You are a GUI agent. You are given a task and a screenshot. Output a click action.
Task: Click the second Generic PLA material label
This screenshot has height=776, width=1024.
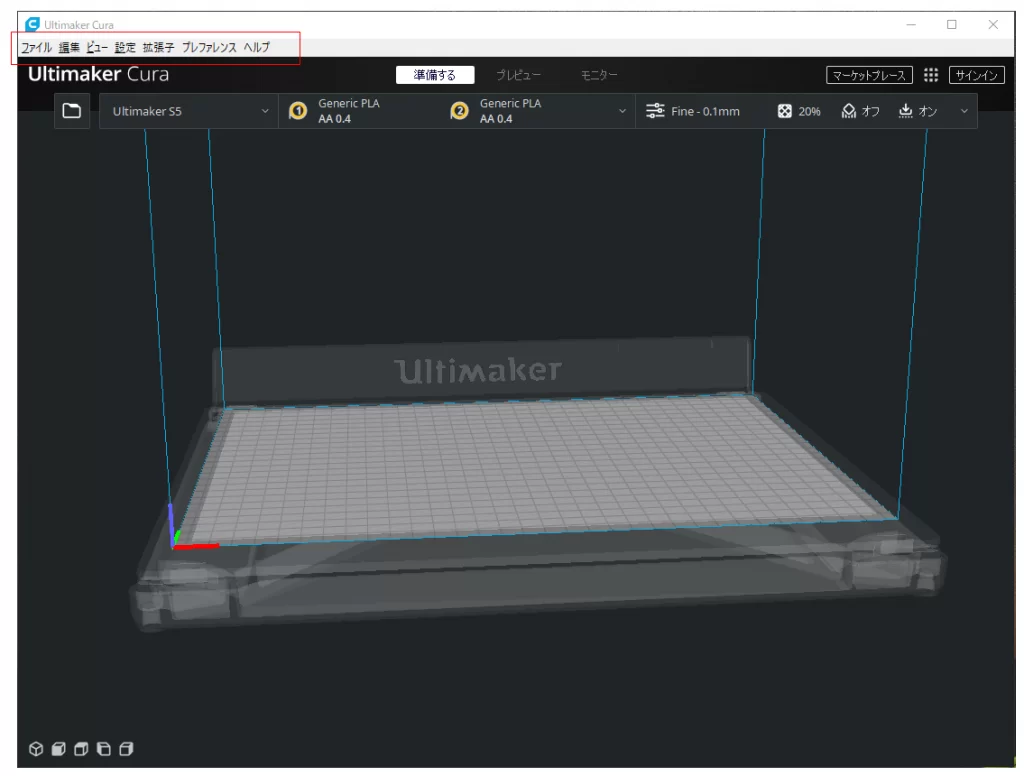click(511, 103)
